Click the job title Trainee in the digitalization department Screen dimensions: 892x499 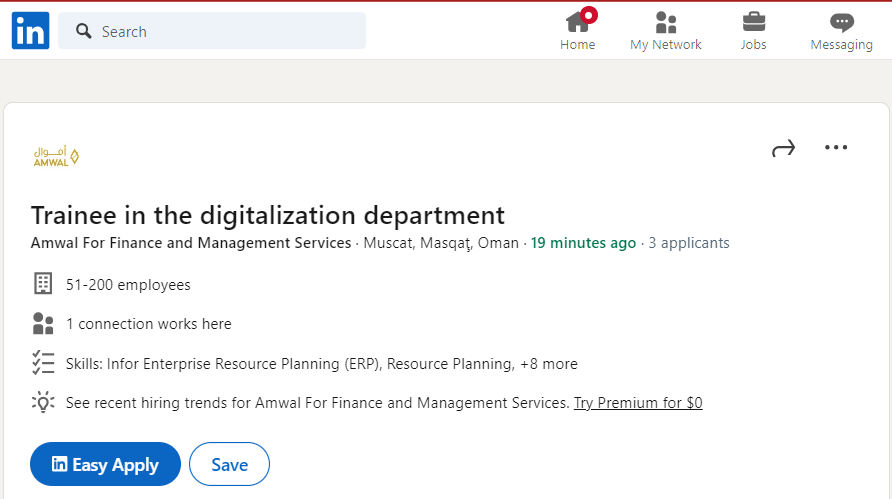pyautogui.click(x=267, y=216)
